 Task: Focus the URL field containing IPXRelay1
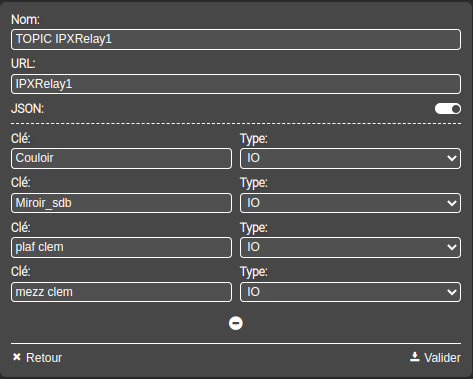point(236,84)
